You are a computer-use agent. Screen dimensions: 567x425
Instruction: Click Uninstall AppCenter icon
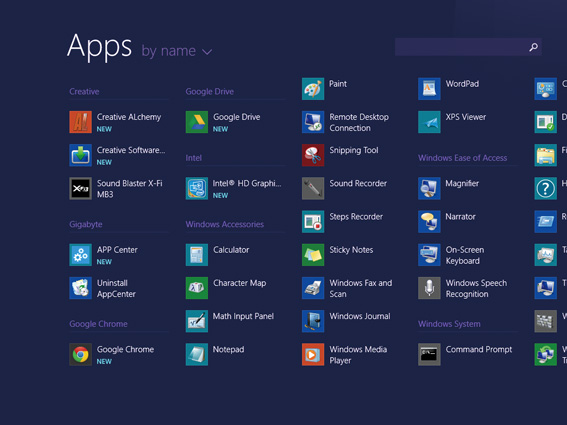coord(80,288)
